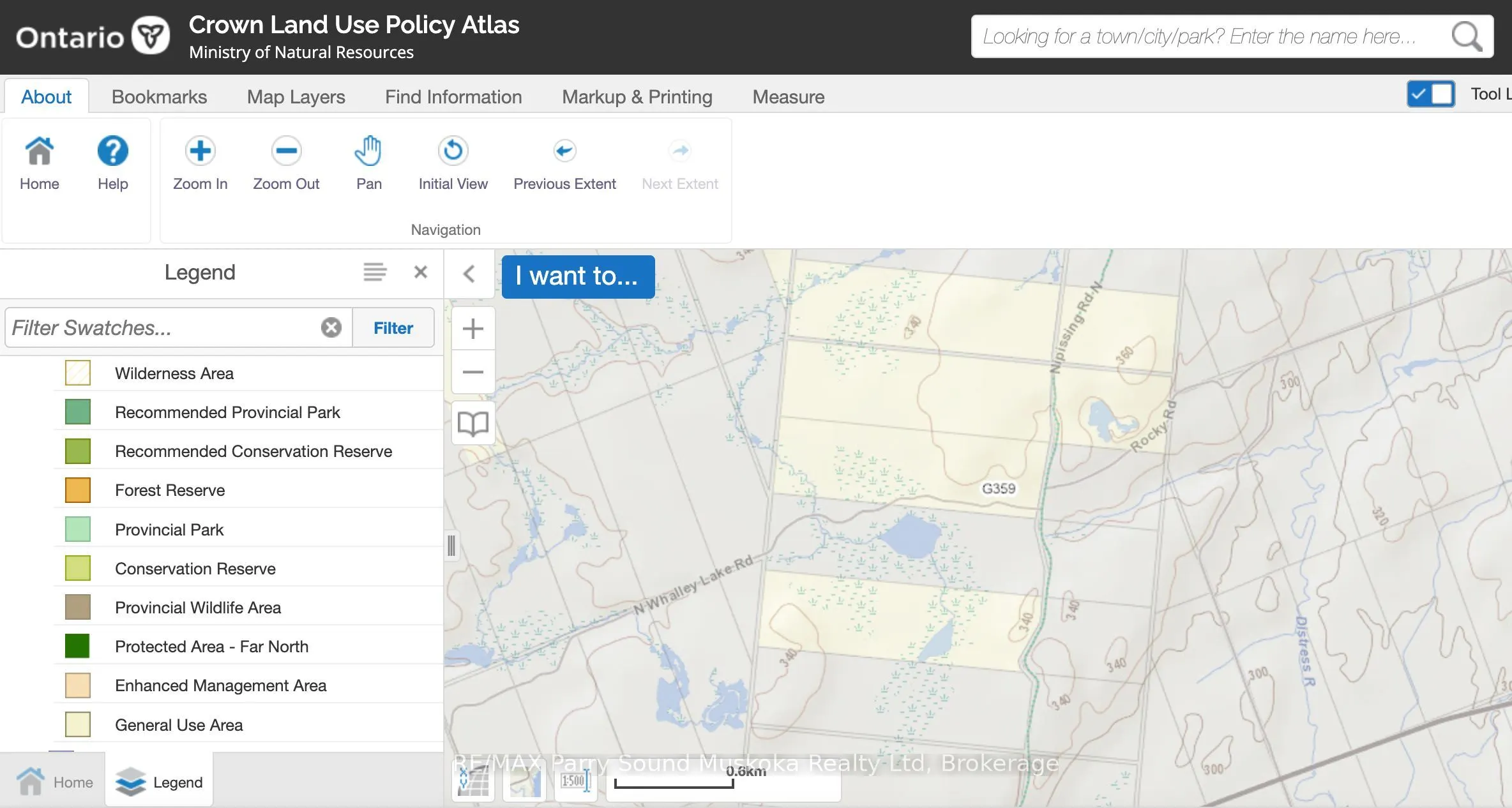This screenshot has height=808, width=1512.
Task: Open the bookmarks book icon on map
Action: [473, 423]
